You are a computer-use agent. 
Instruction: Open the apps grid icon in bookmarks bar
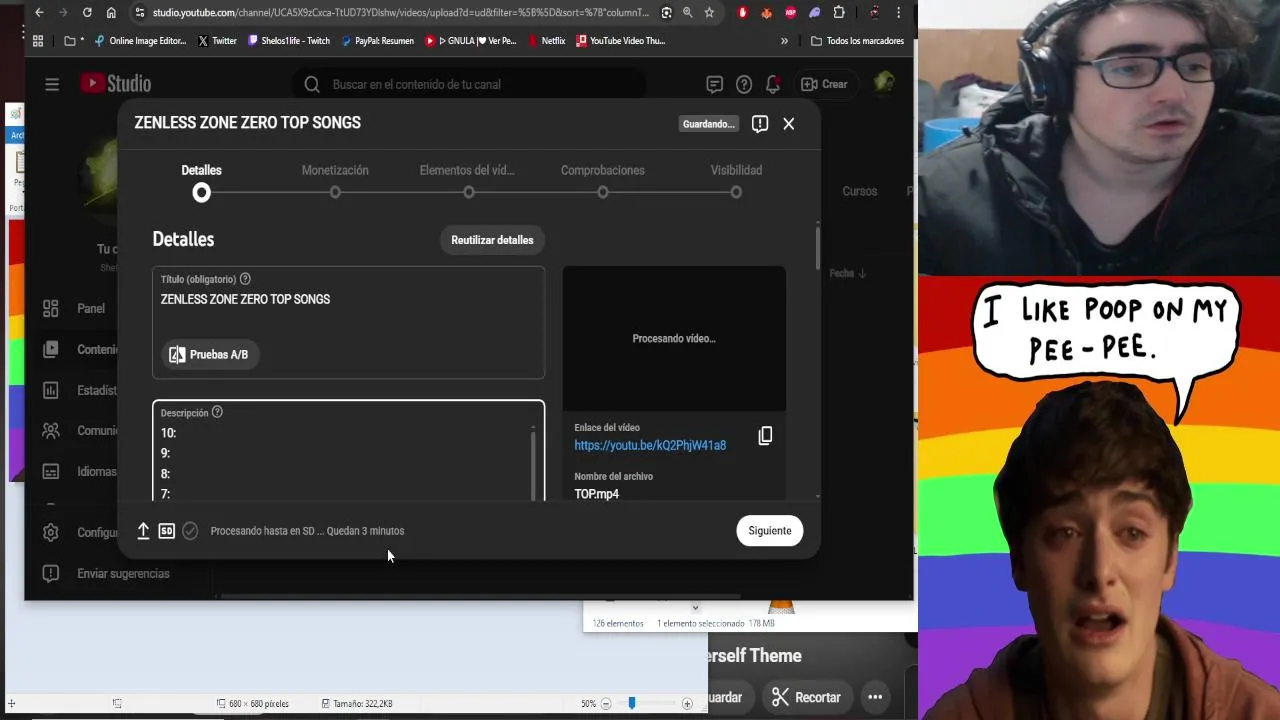pos(38,41)
